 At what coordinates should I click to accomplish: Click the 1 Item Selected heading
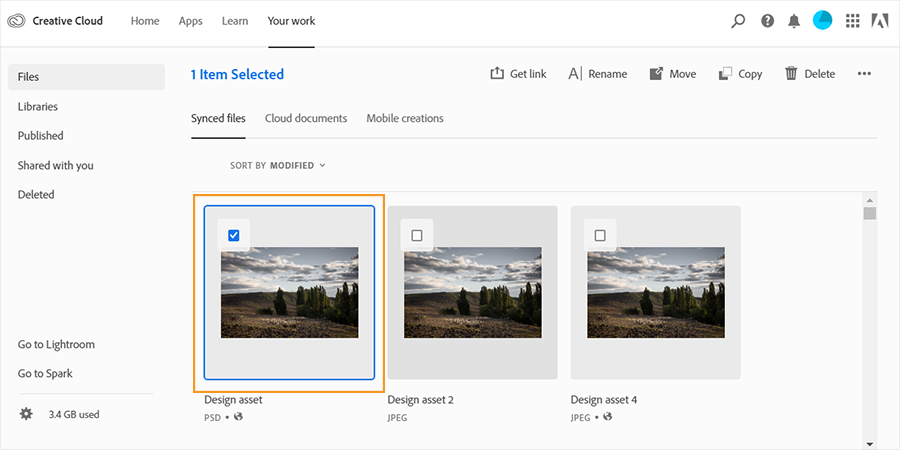point(237,74)
